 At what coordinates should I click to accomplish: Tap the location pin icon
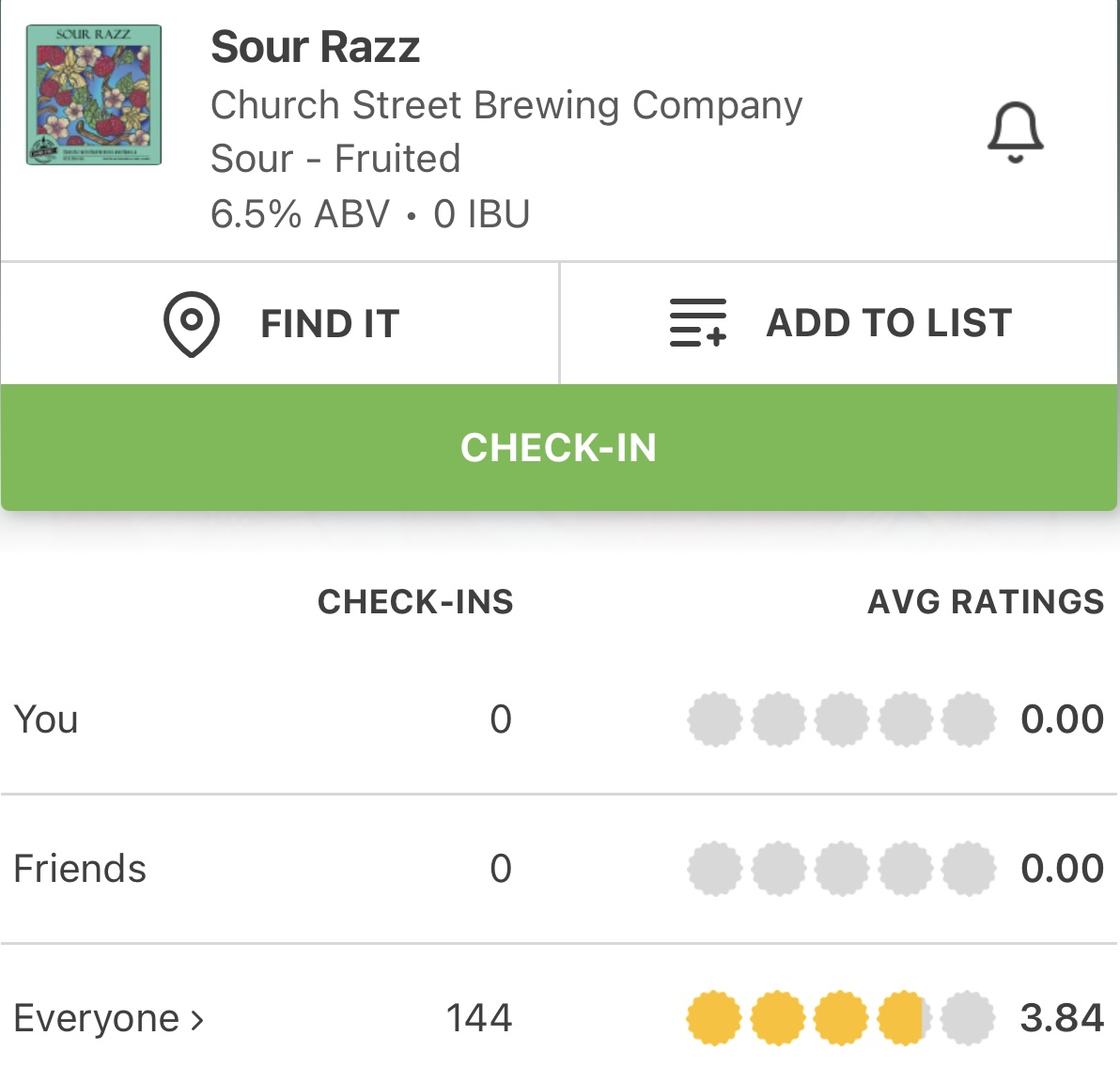(x=191, y=324)
